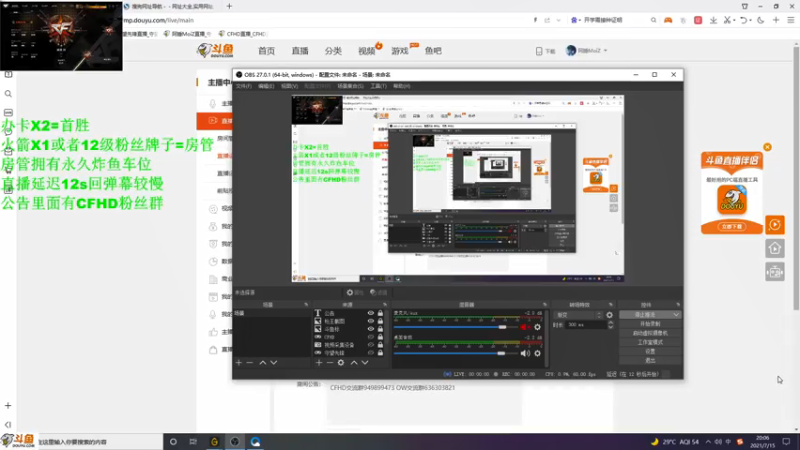Viewport: 800px width, 450px height.
Task: Move the source up in the Sources panel
Action: coord(354,363)
